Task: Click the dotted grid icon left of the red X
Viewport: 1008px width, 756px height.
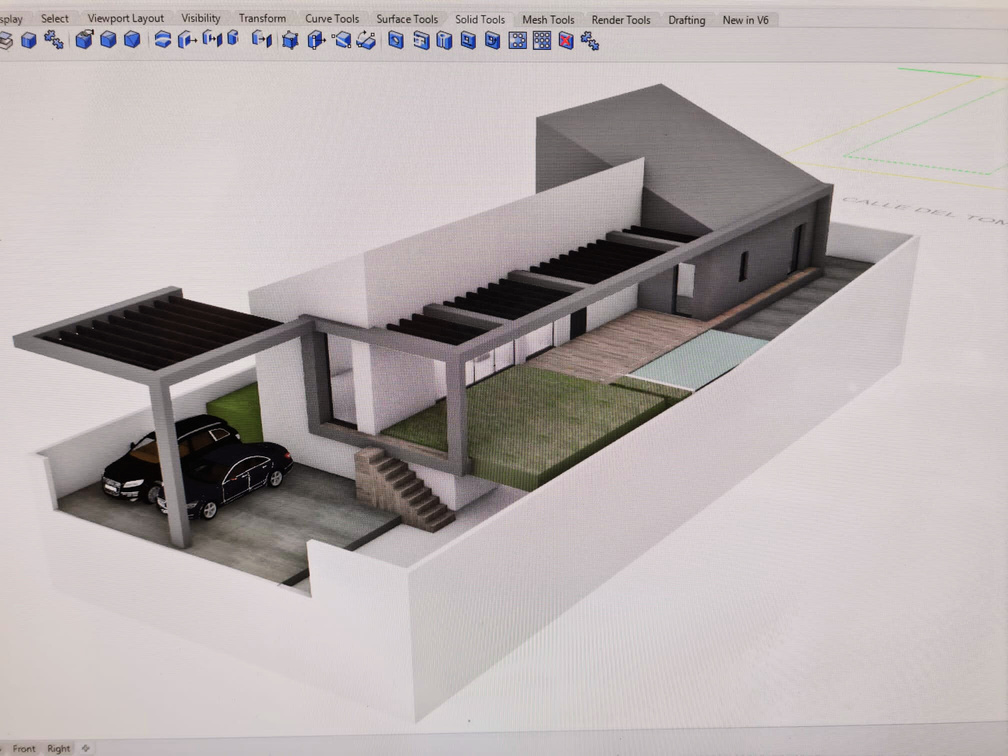Action: [542, 41]
